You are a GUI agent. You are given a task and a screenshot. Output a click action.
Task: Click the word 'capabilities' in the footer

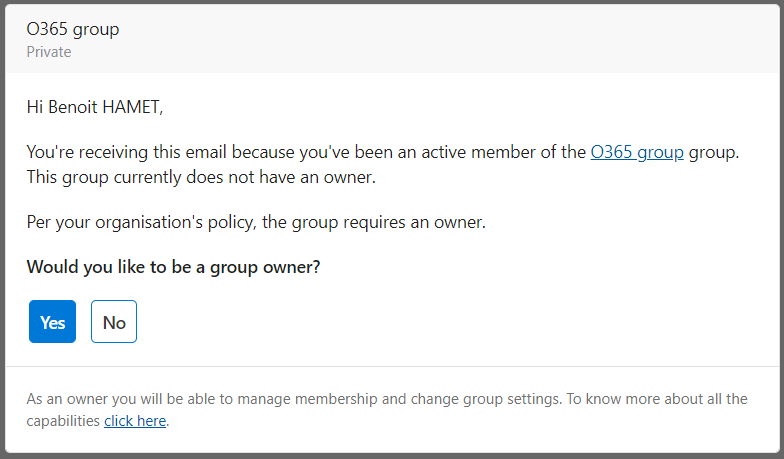coord(64,421)
